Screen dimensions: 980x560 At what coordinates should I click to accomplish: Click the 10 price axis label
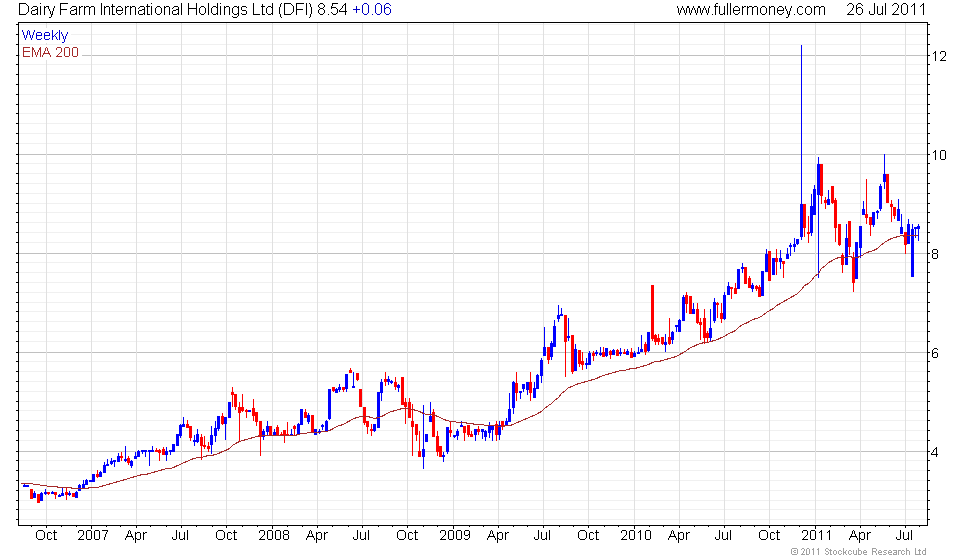pyautogui.click(x=939, y=155)
